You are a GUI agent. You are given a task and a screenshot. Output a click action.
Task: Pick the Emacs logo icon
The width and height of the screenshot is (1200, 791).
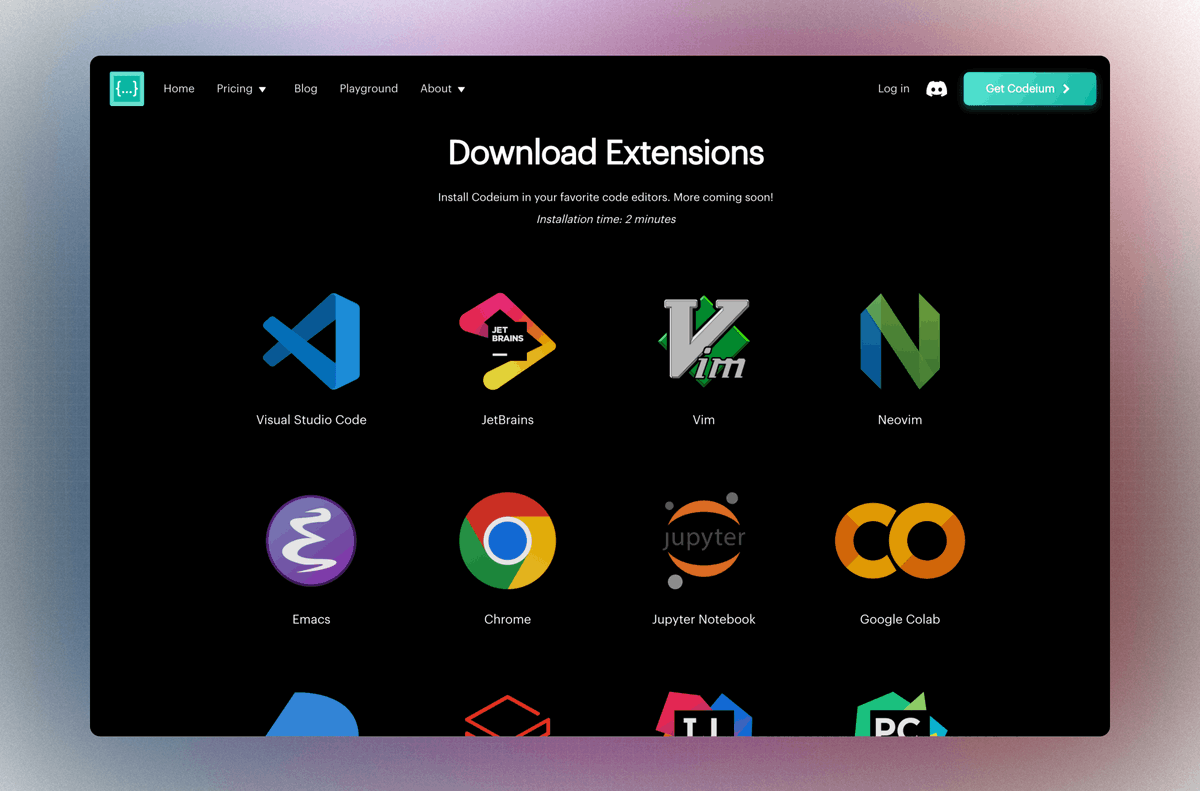coord(311,540)
